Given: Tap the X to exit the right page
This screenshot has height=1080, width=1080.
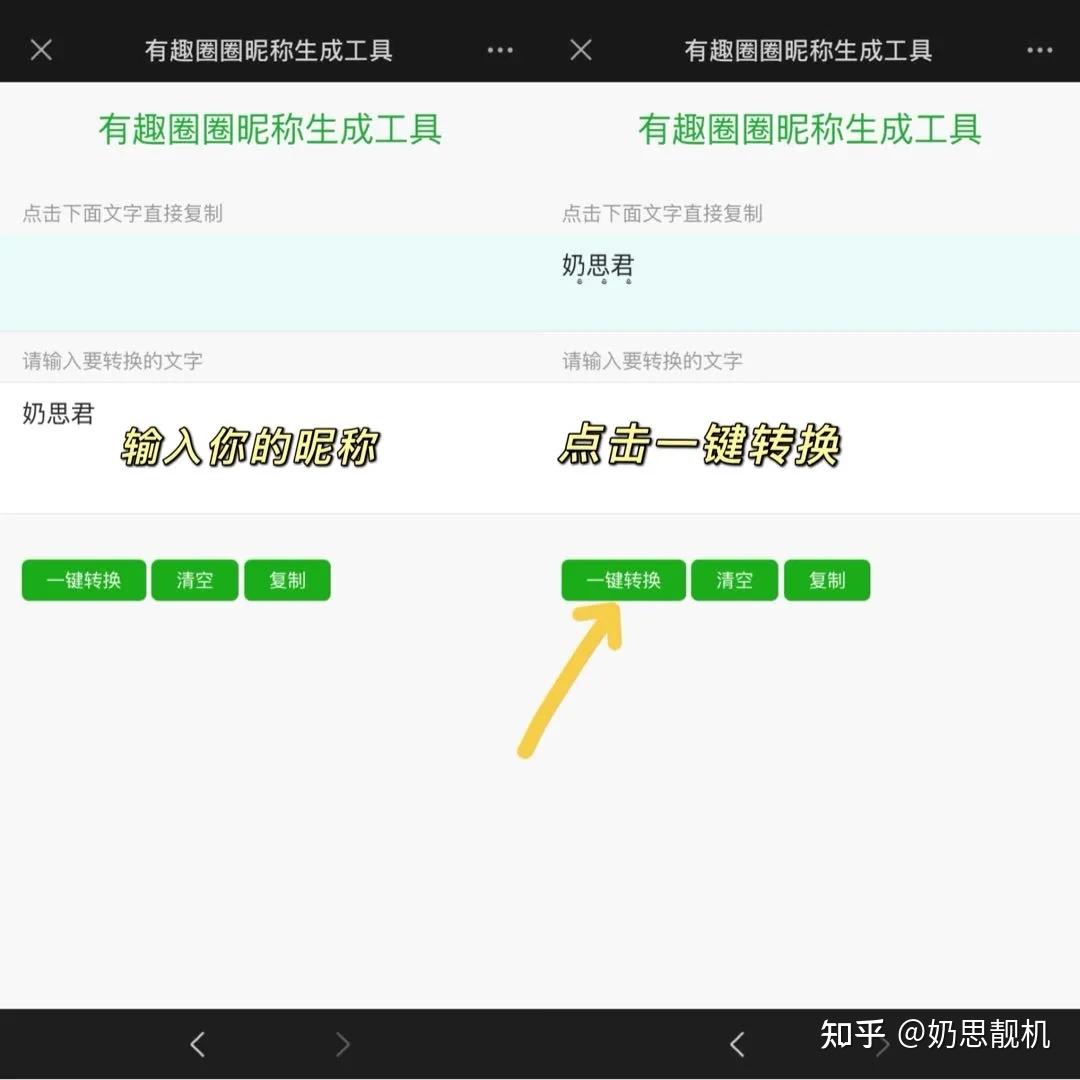Looking at the screenshot, I should pos(580,48).
